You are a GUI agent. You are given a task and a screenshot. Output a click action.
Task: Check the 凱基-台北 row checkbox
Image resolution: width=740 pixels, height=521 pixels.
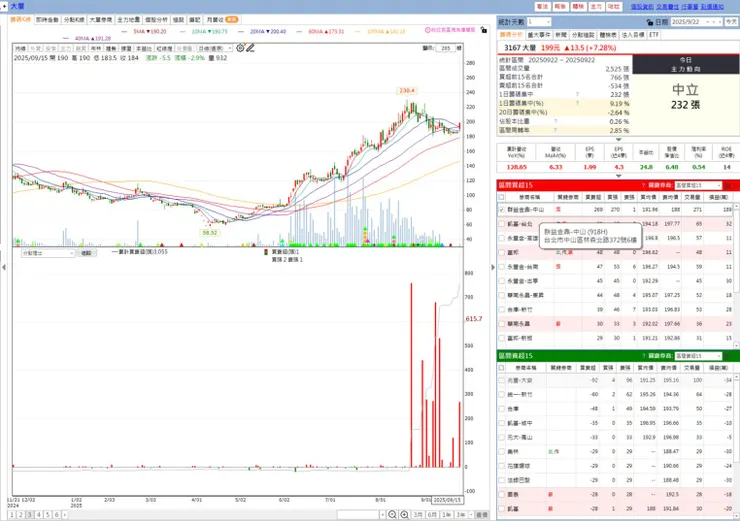click(501, 224)
